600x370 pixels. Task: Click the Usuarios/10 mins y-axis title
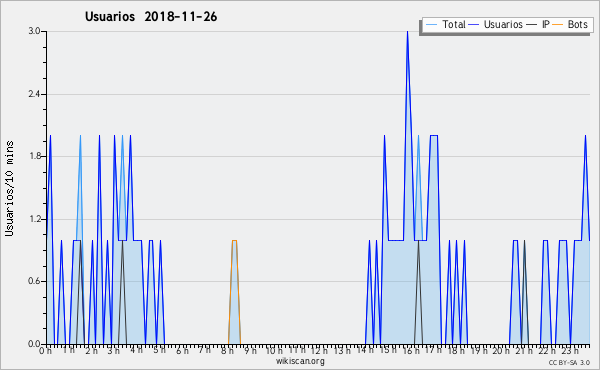coord(9,189)
